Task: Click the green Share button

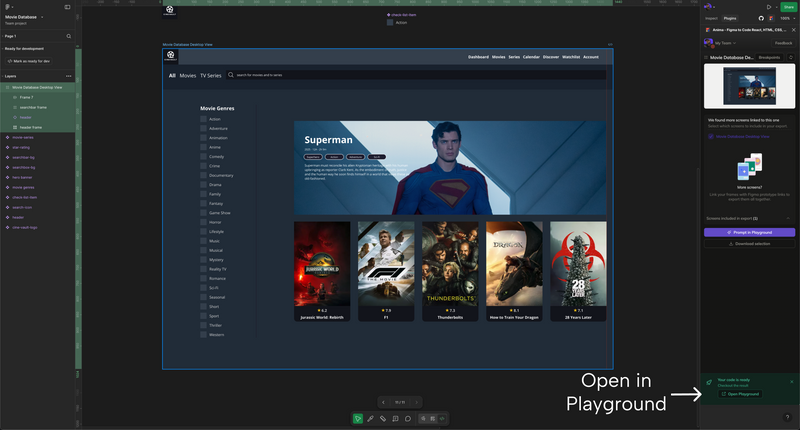Action: coord(788,7)
